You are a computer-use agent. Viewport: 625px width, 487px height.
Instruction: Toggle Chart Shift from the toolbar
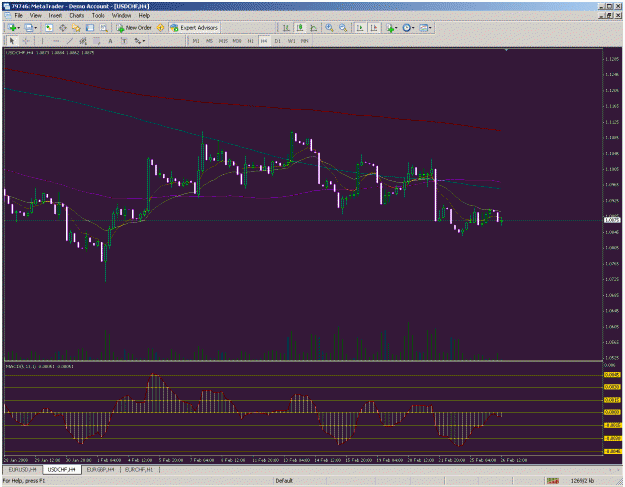pos(374,28)
